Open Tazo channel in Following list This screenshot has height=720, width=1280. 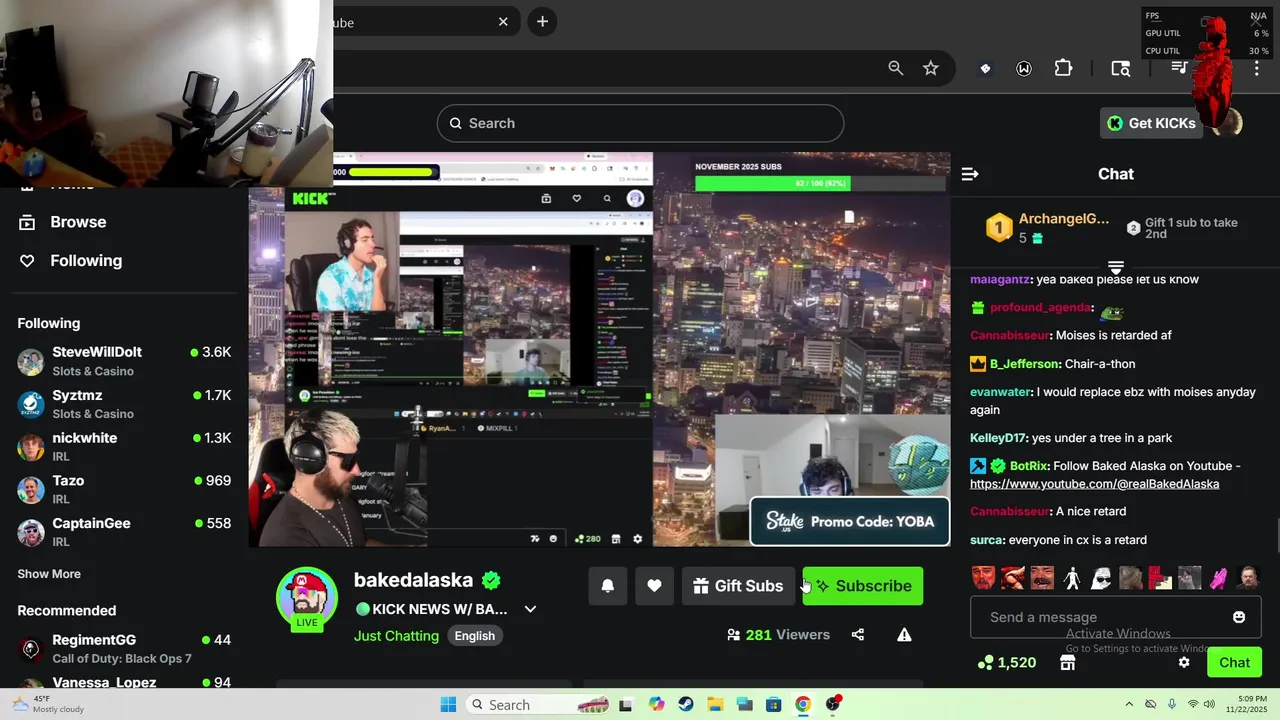[124, 490]
